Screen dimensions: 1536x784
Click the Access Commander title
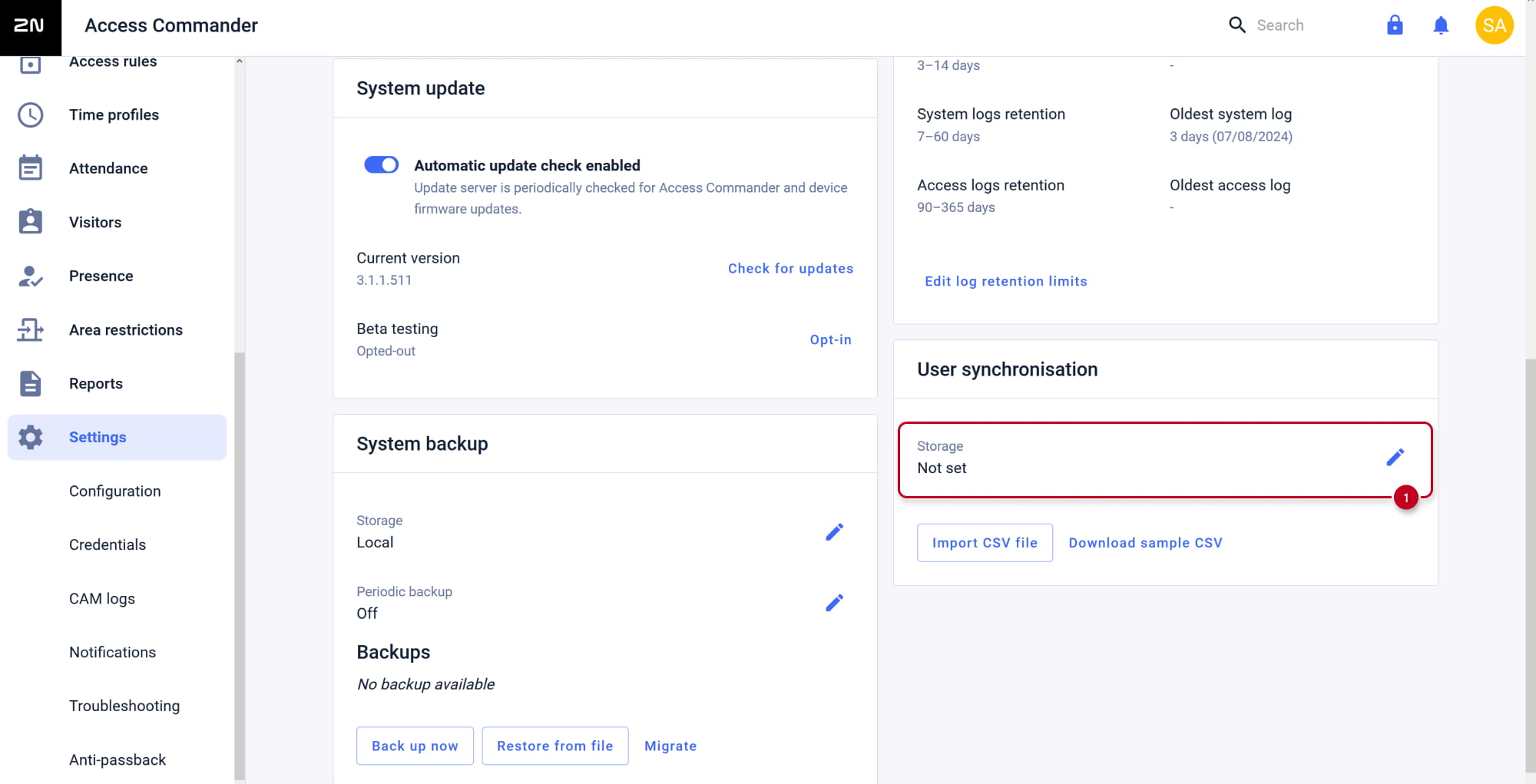[x=171, y=25]
